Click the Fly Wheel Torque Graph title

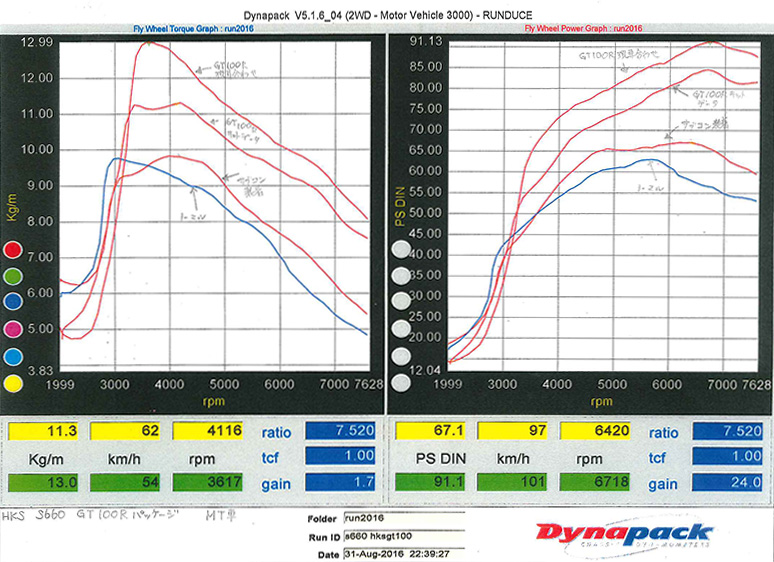click(195, 30)
